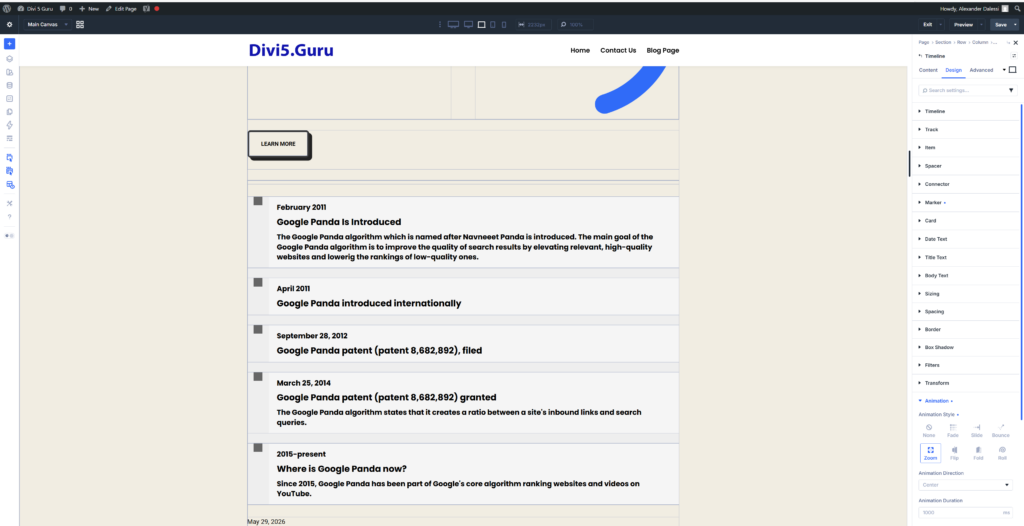Open Blog Page in site navigation
Image resolution: width=1024 pixels, height=526 pixels.
[x=663, y=50]
